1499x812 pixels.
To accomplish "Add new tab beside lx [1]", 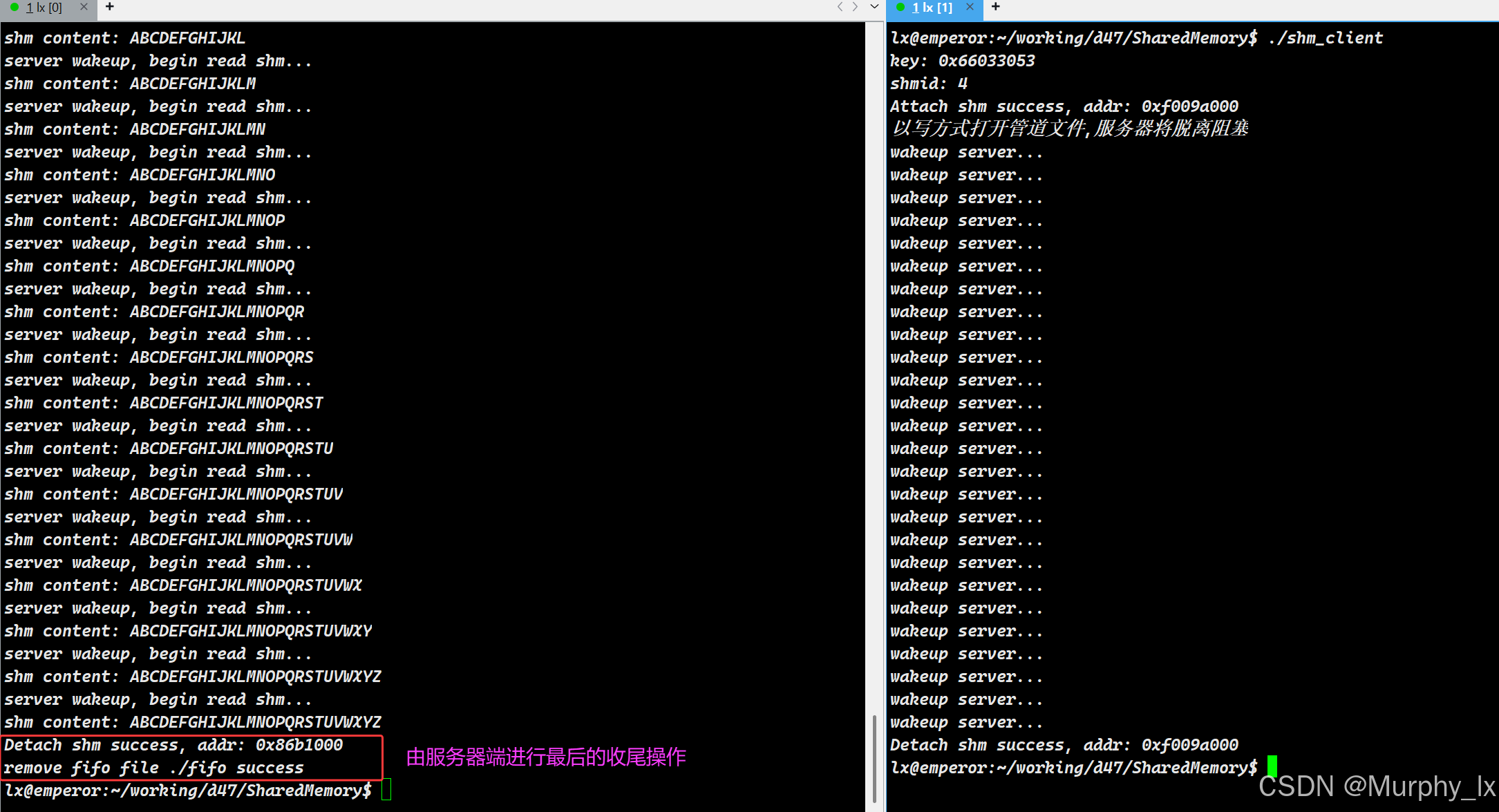I will tap(995, 7).
